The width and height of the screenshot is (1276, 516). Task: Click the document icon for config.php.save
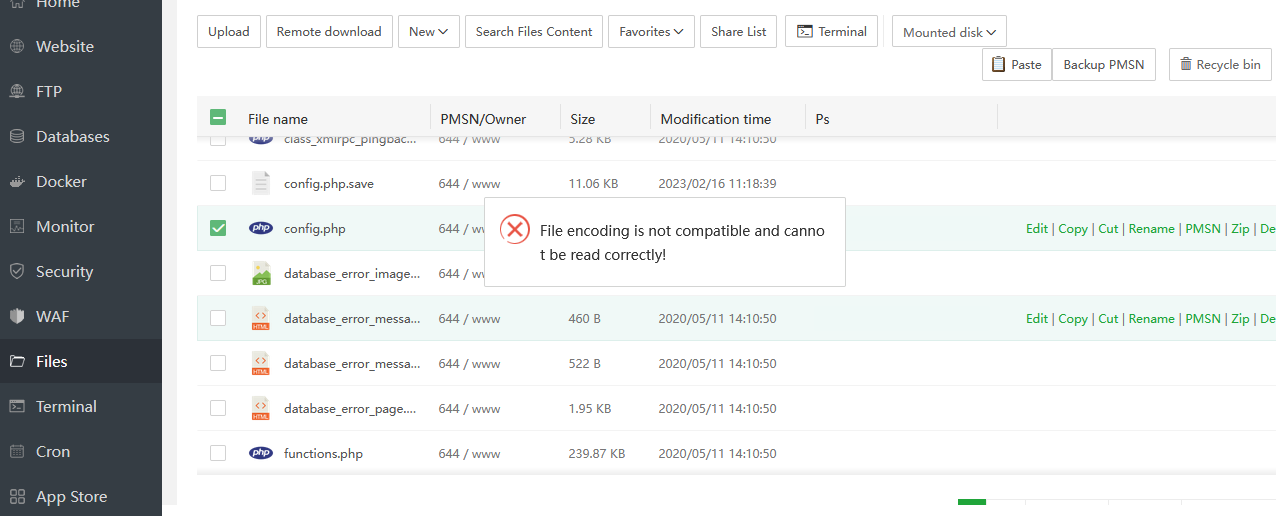point(260,183)
